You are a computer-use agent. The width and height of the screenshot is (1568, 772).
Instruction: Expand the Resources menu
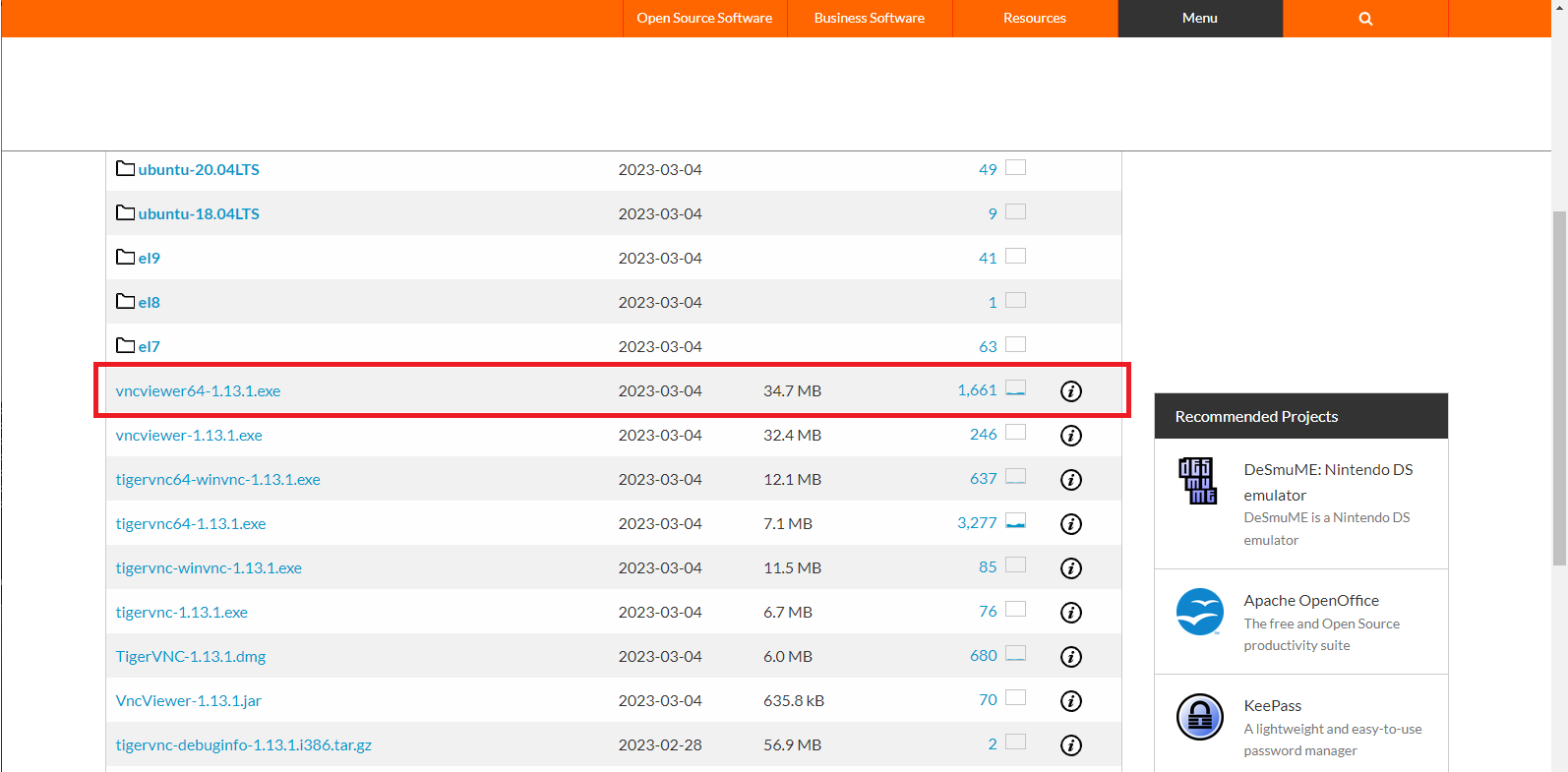[1034, 19]
